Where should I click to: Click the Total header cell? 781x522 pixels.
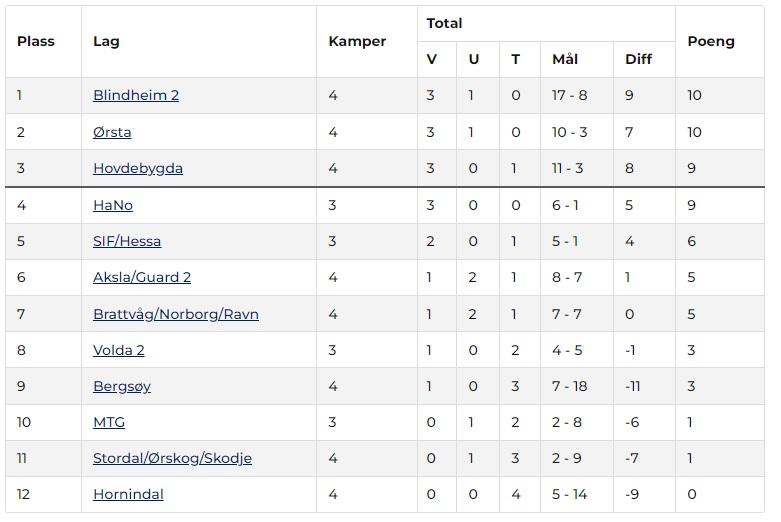tap(444, 23)
